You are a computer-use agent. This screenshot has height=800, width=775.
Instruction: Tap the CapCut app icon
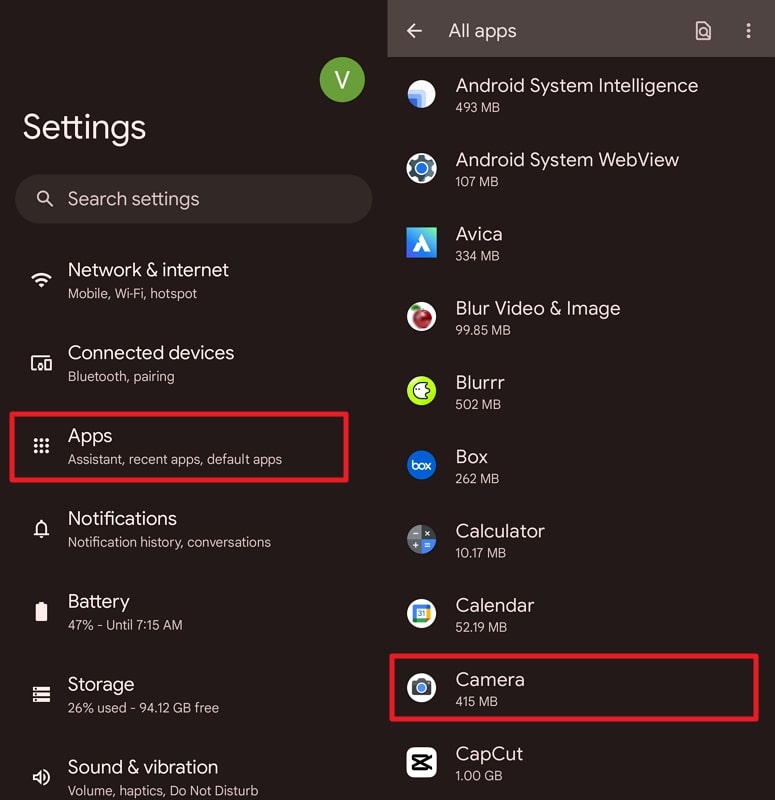pos(421,762)
